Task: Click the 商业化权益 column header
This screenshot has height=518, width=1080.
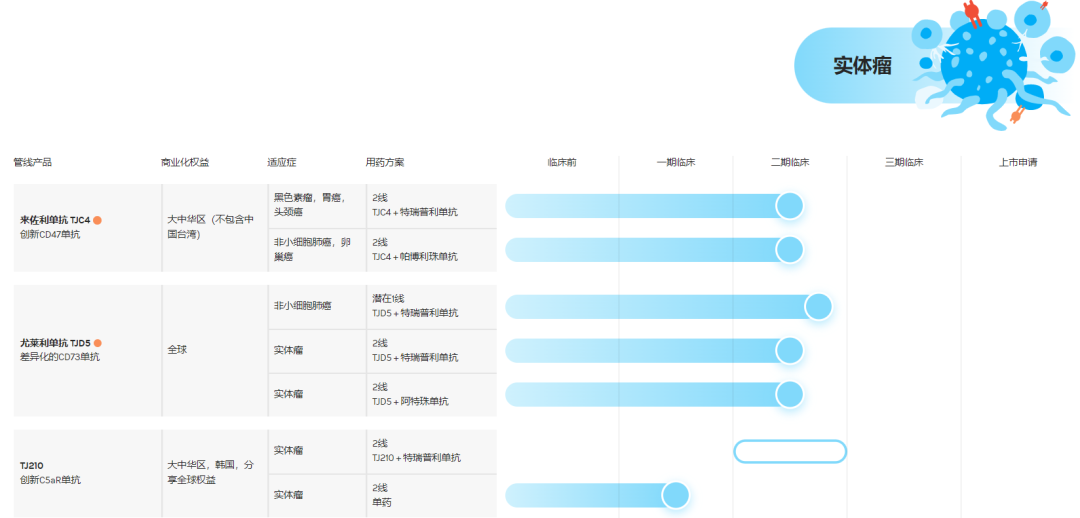Action: 185,163
